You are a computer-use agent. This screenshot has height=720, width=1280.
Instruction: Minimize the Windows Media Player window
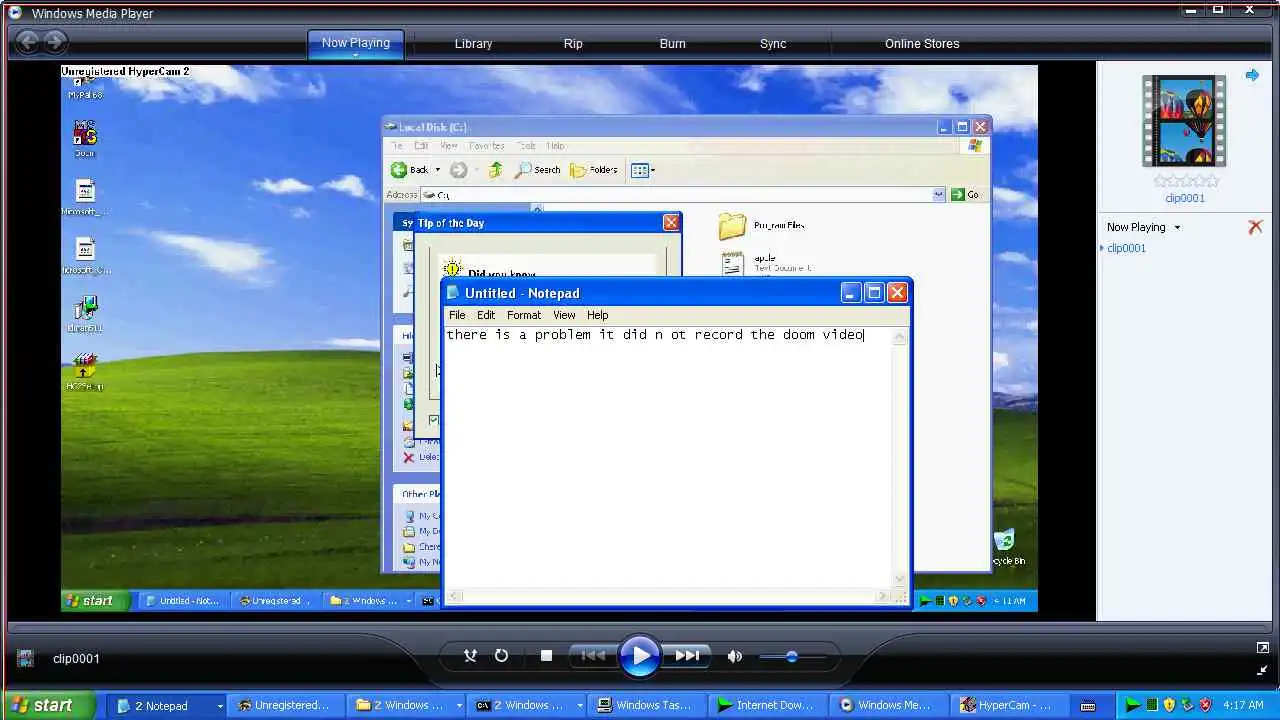click(x=1191, y=10)
